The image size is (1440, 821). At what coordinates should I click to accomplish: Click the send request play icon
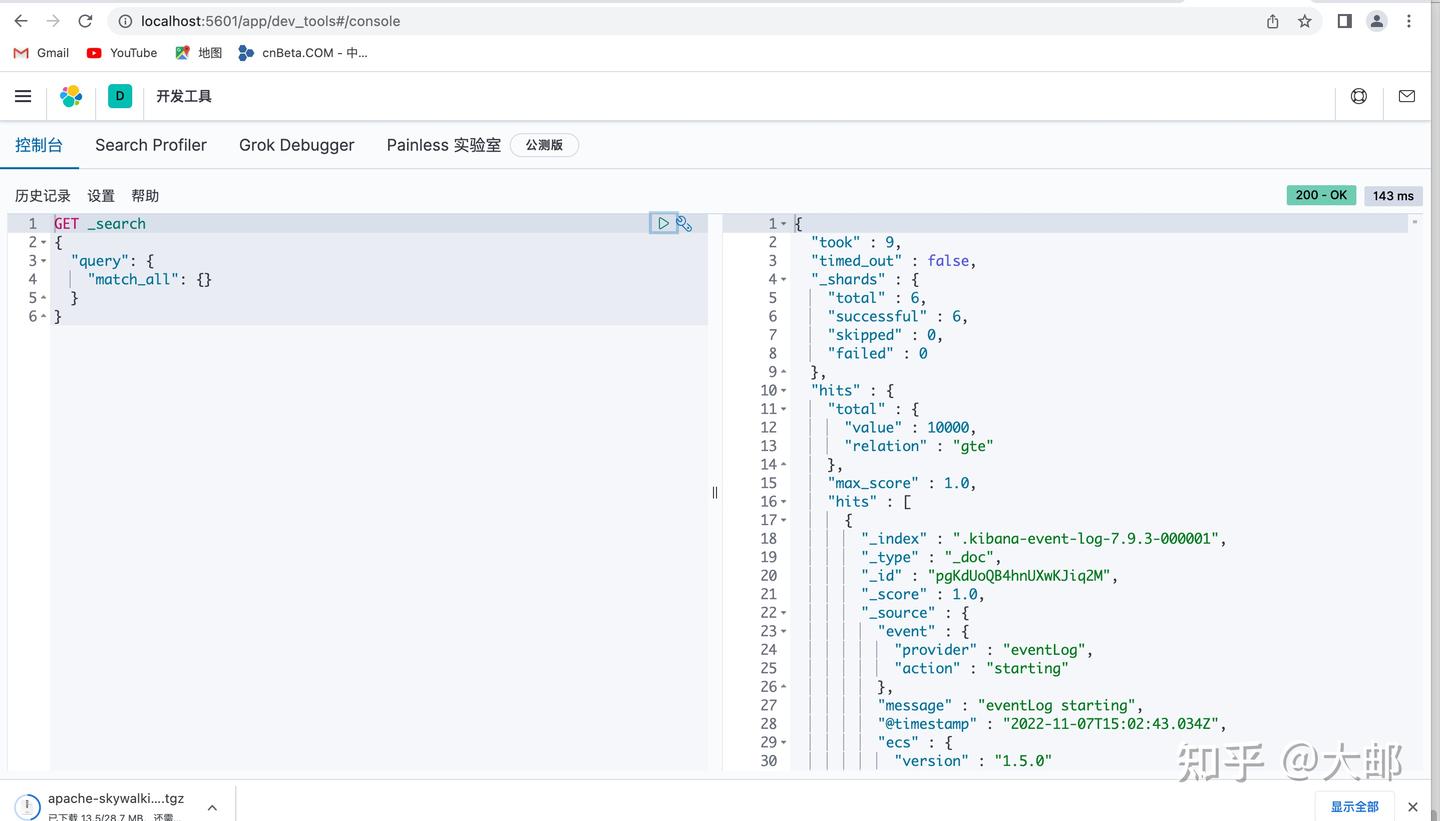[663, 223]
